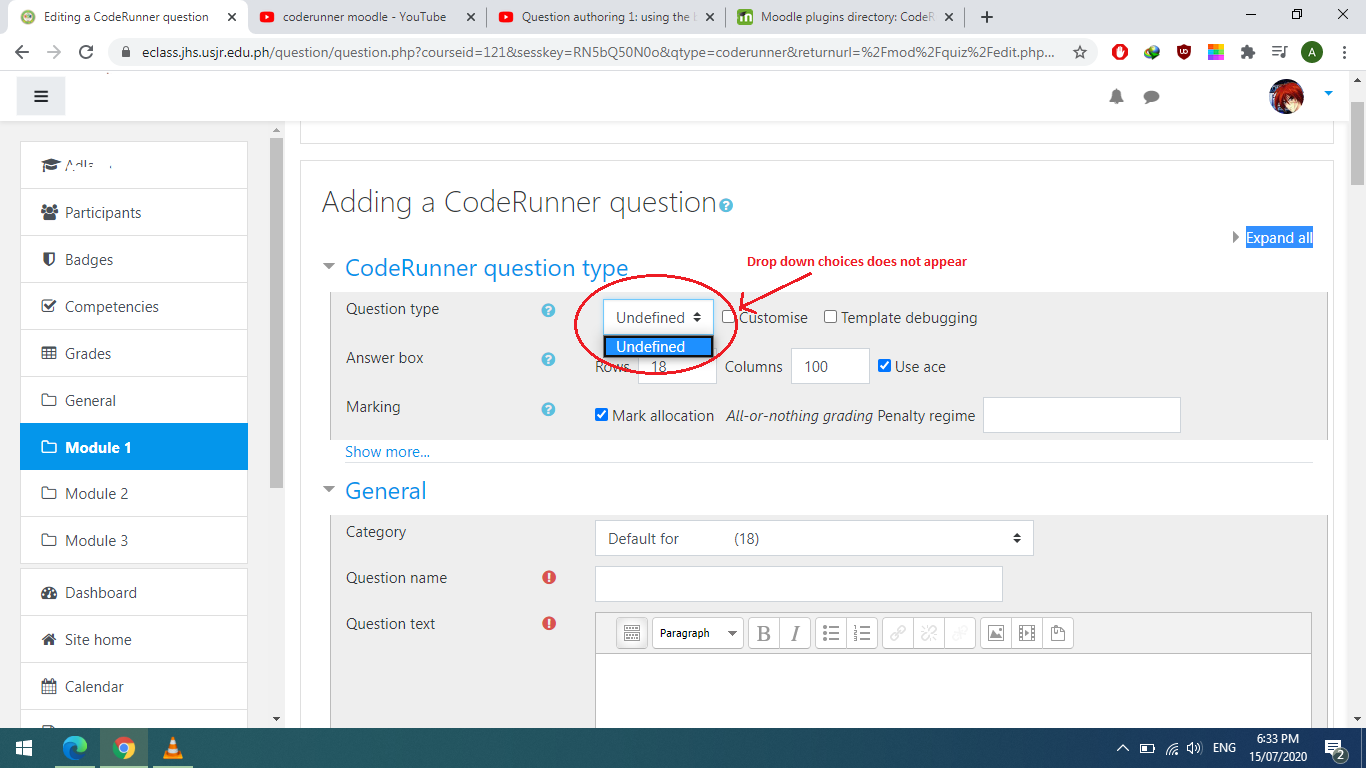Tick the Template debugging checkbox

(x=830, y=317)
